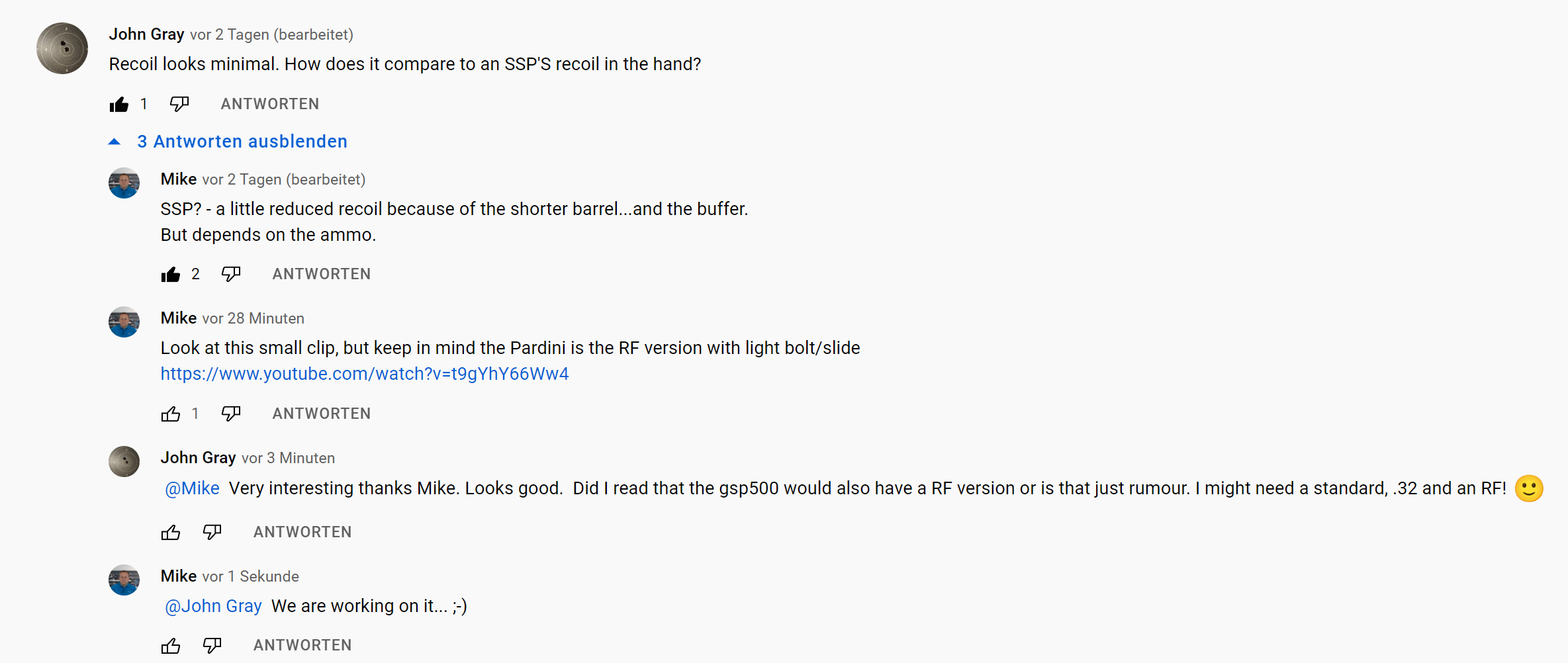The image size is (1568, 663).
Task: Open the youtube.com/watch?v=t9gYhY66Ww4 link
Action: [364, 374]
